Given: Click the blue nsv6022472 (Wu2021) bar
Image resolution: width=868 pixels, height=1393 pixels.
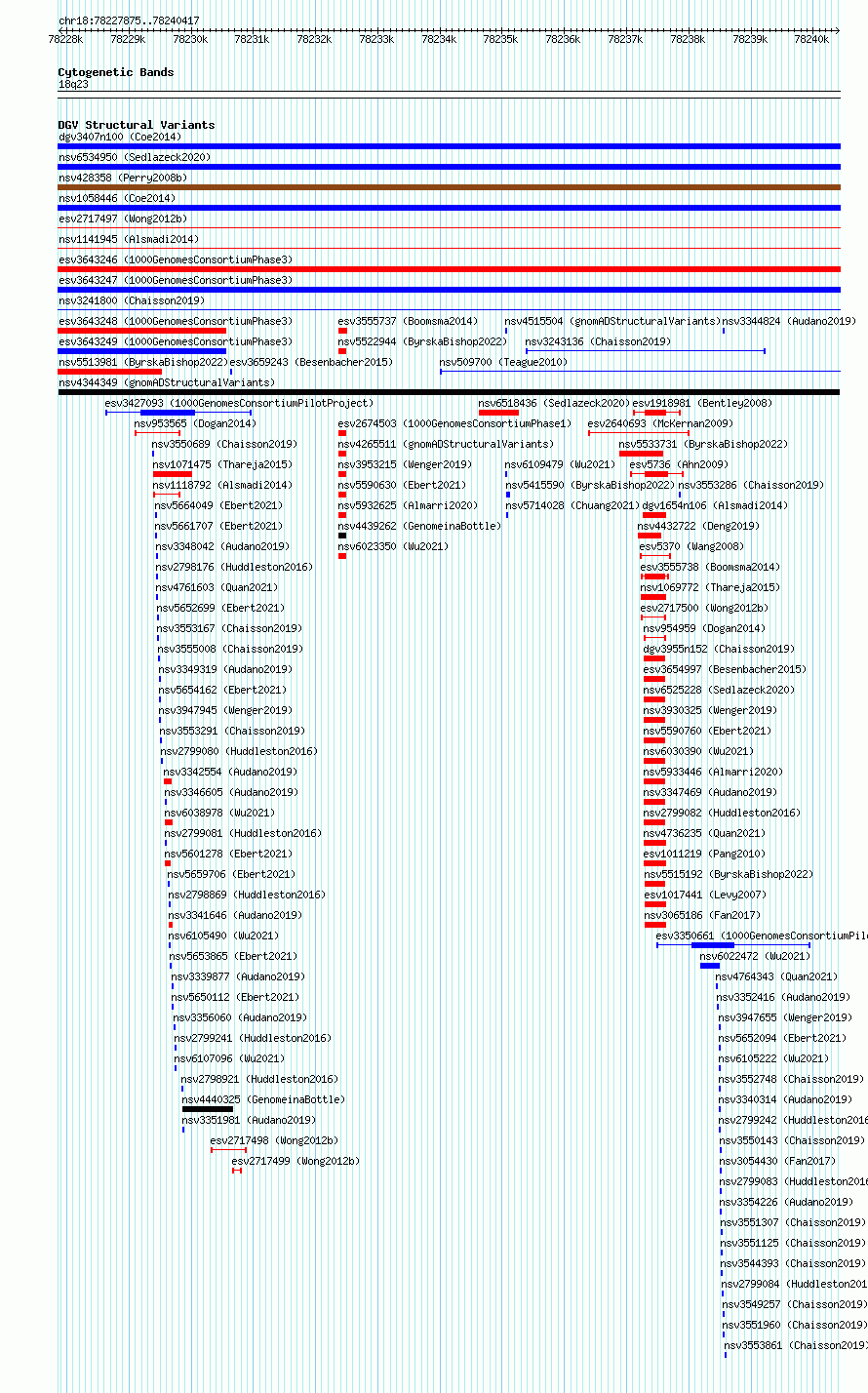Looking at the screenshot, I should point(710,966).
